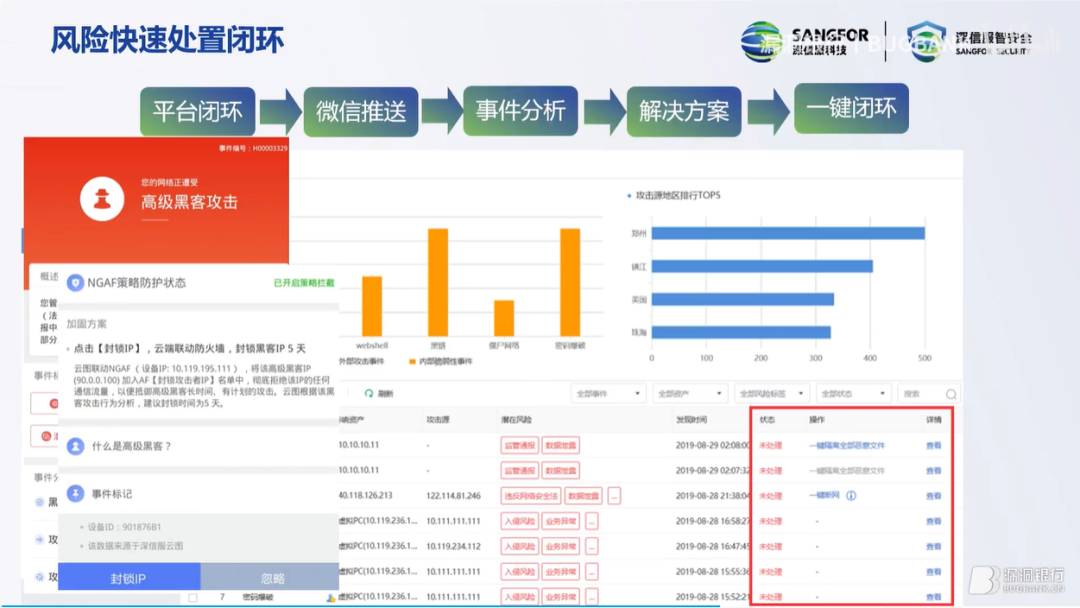Viewport: 1080px width, 608px height.
Task: Click the person icon beside 什么是高级黑客
Action: pyautogui.click(x=75, y=446)
